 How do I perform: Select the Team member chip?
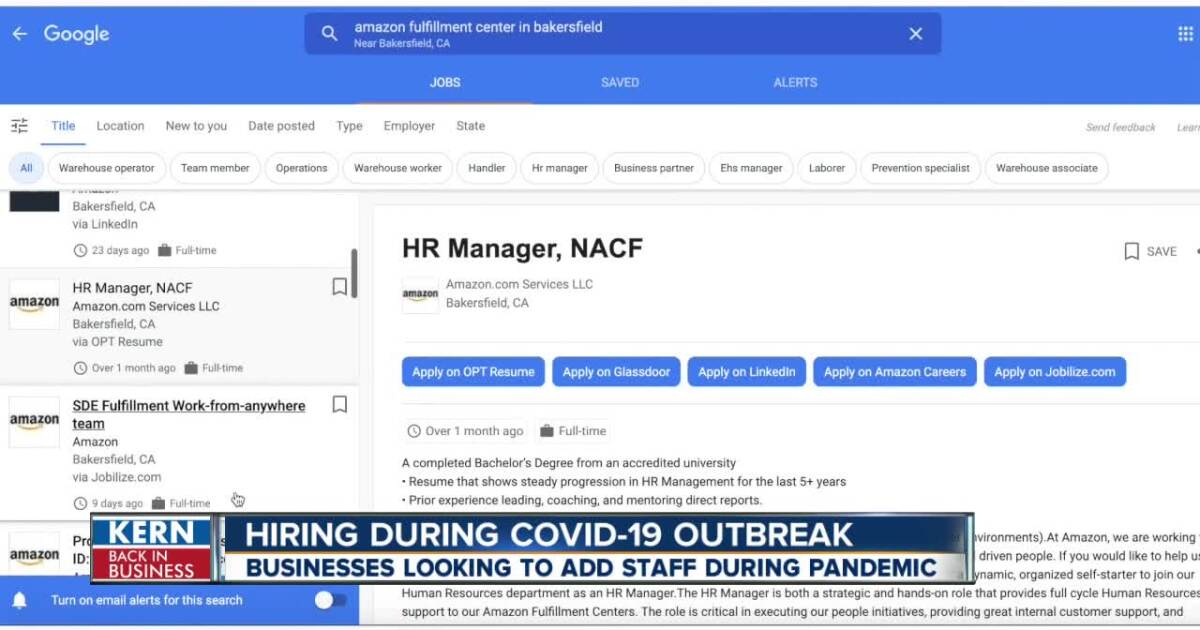point(215,168)
